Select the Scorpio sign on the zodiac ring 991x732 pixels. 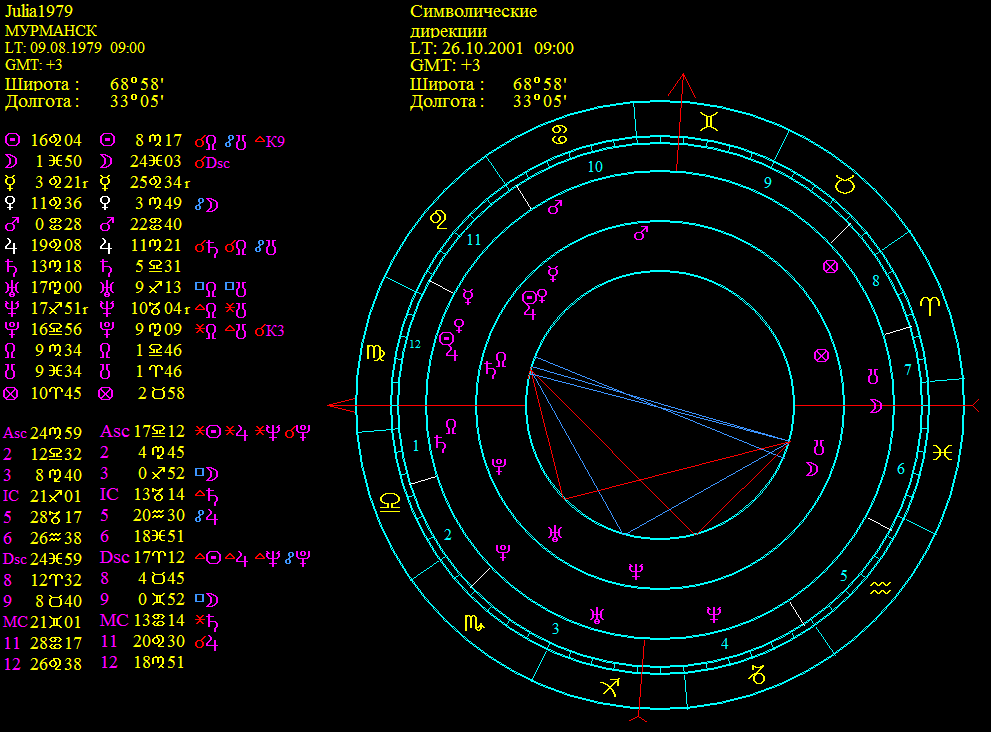pos(474,623)
